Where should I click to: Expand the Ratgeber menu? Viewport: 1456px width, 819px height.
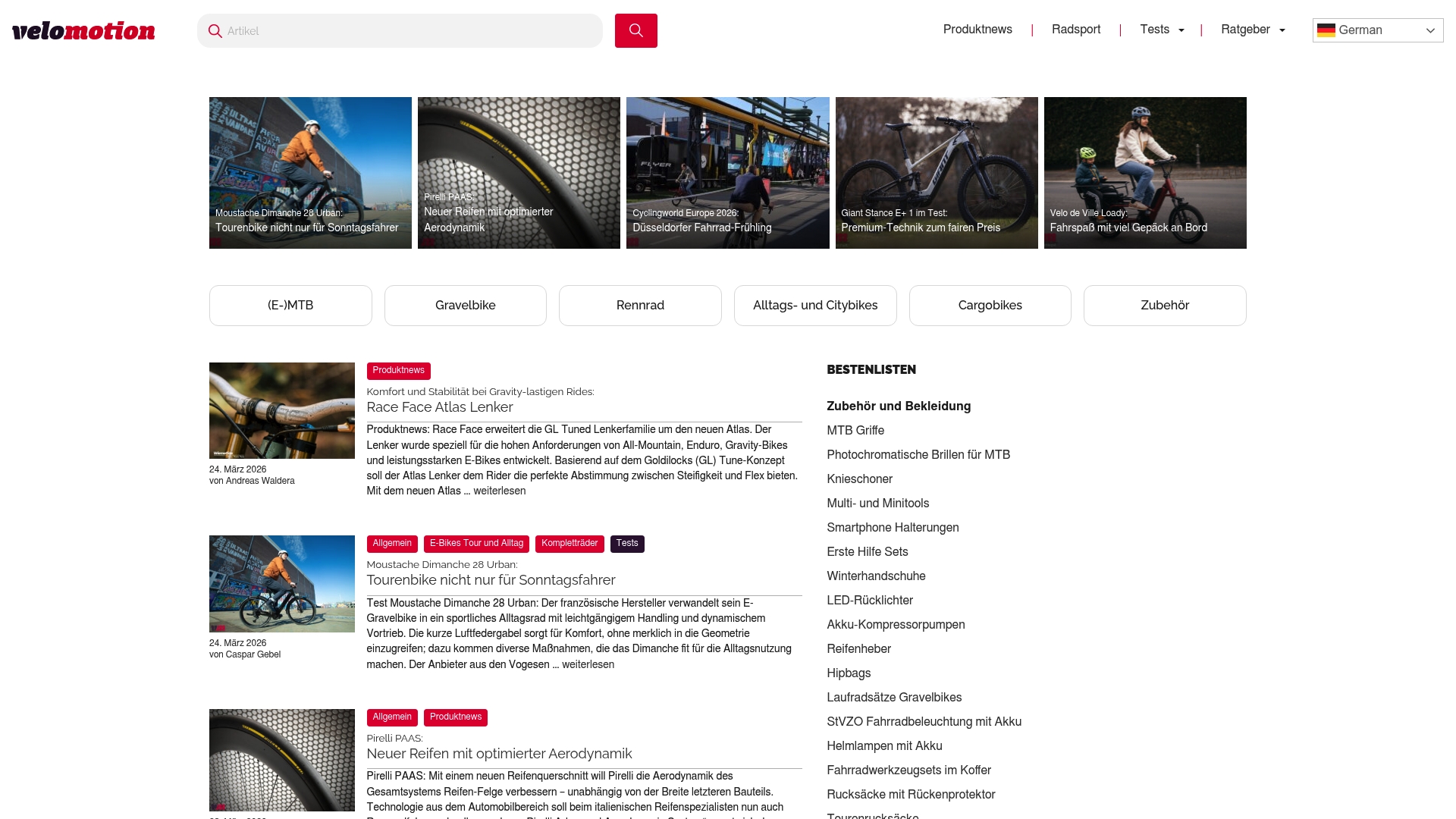point(1252,30)
